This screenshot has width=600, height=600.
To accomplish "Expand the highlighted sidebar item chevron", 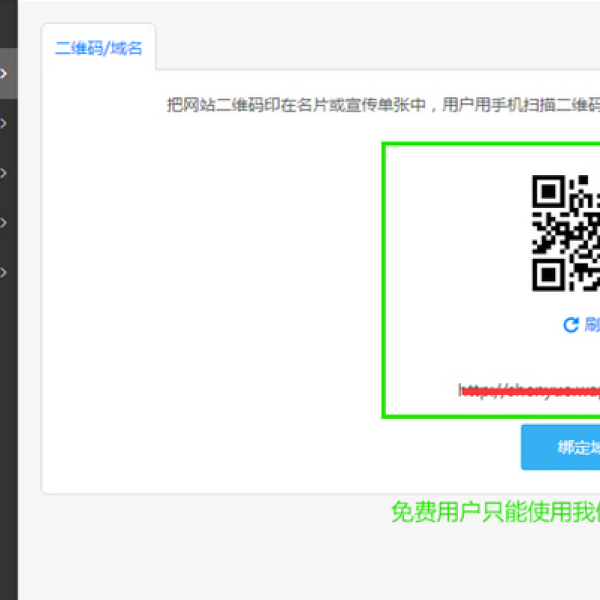I will 5,74.
